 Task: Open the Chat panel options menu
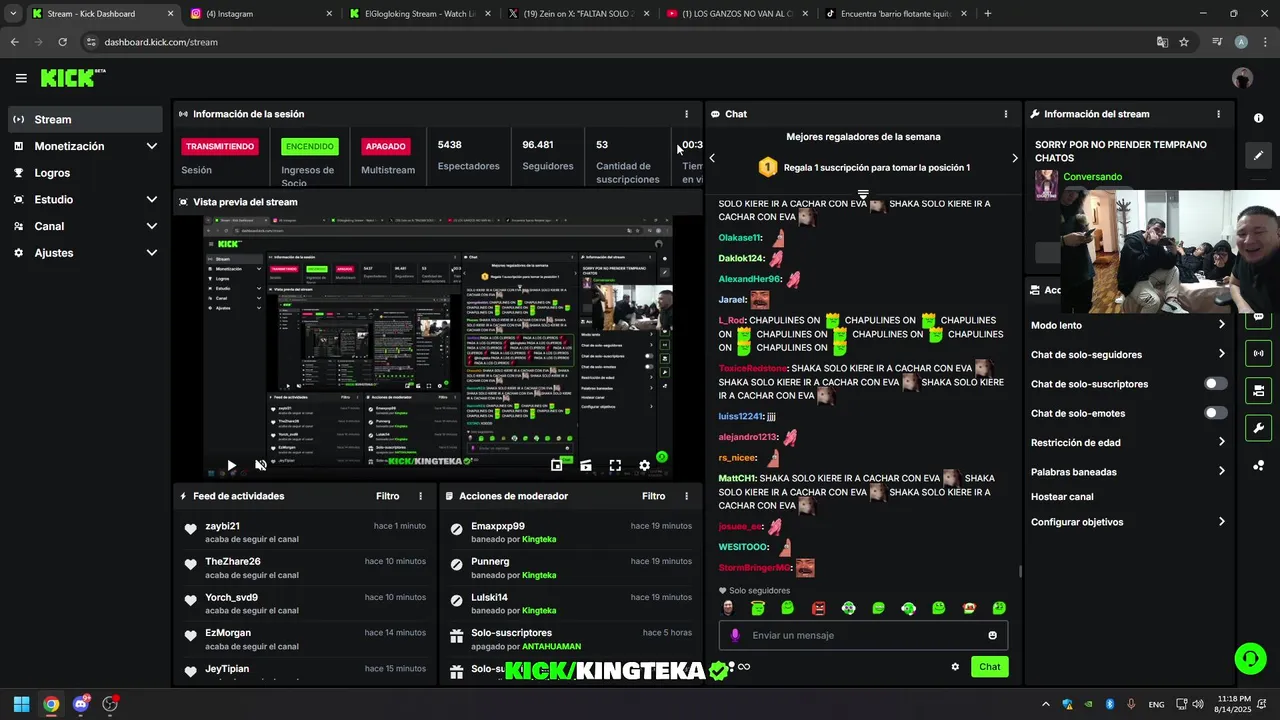(1006, 114)
